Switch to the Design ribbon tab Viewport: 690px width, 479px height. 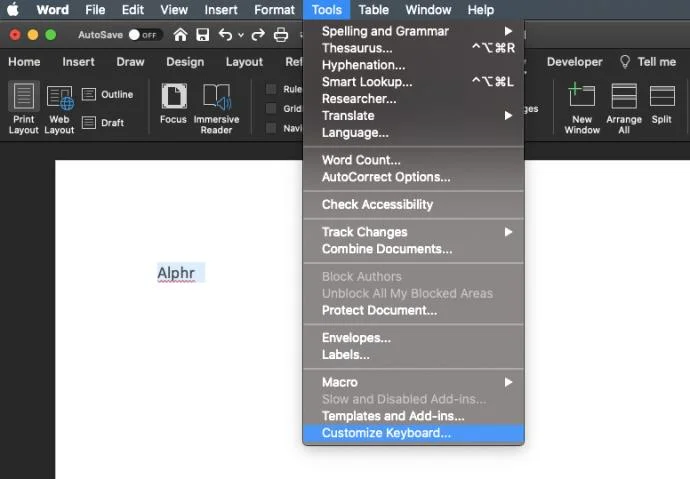point(185,62)
